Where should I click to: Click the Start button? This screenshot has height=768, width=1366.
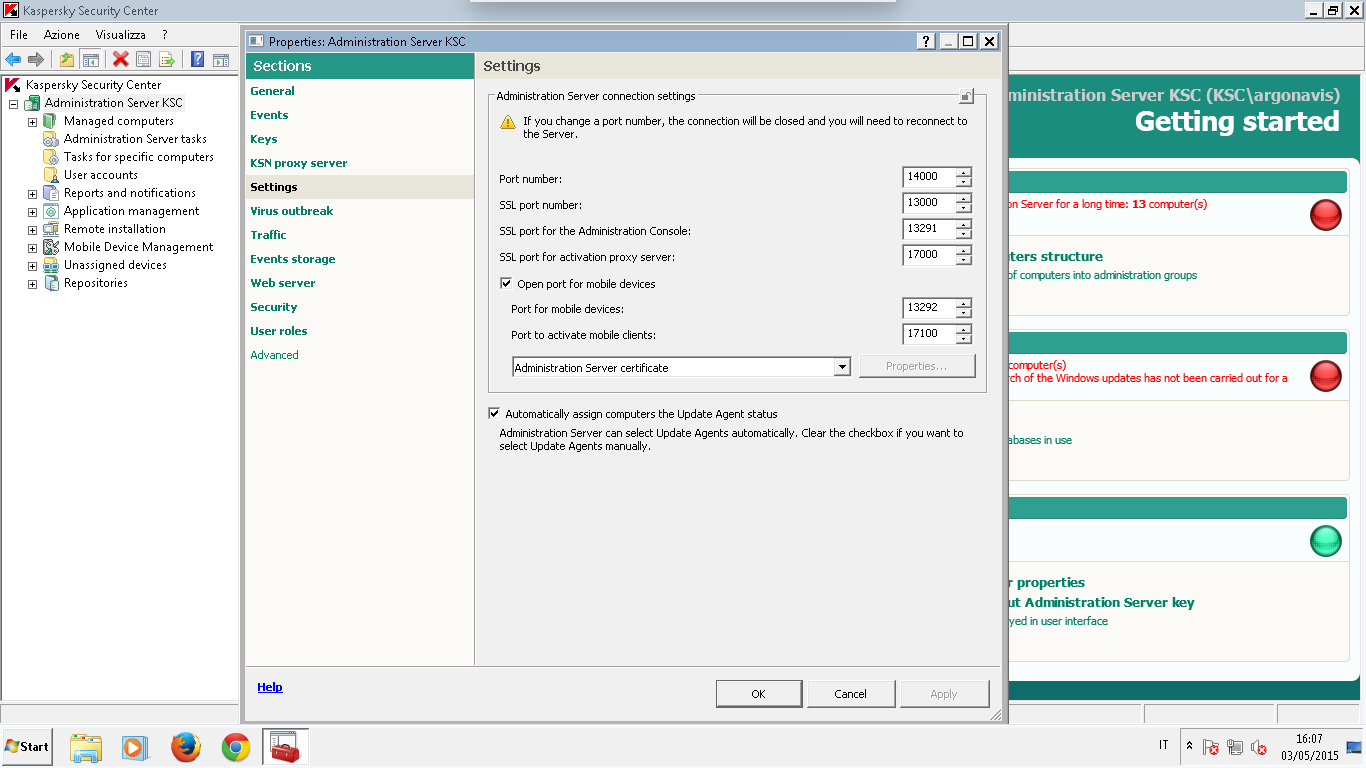[27, 747]
